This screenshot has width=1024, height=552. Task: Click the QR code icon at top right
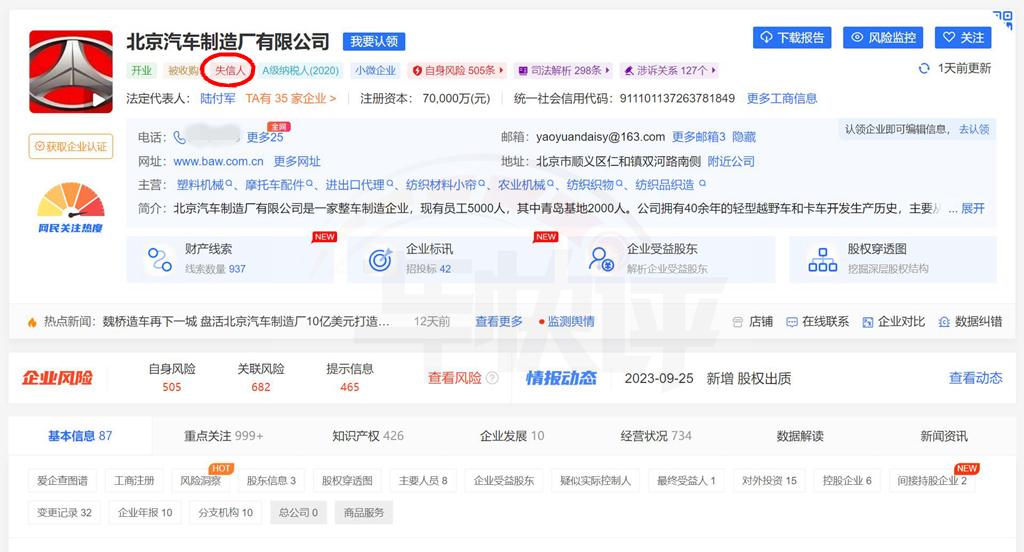(1002, 20)
